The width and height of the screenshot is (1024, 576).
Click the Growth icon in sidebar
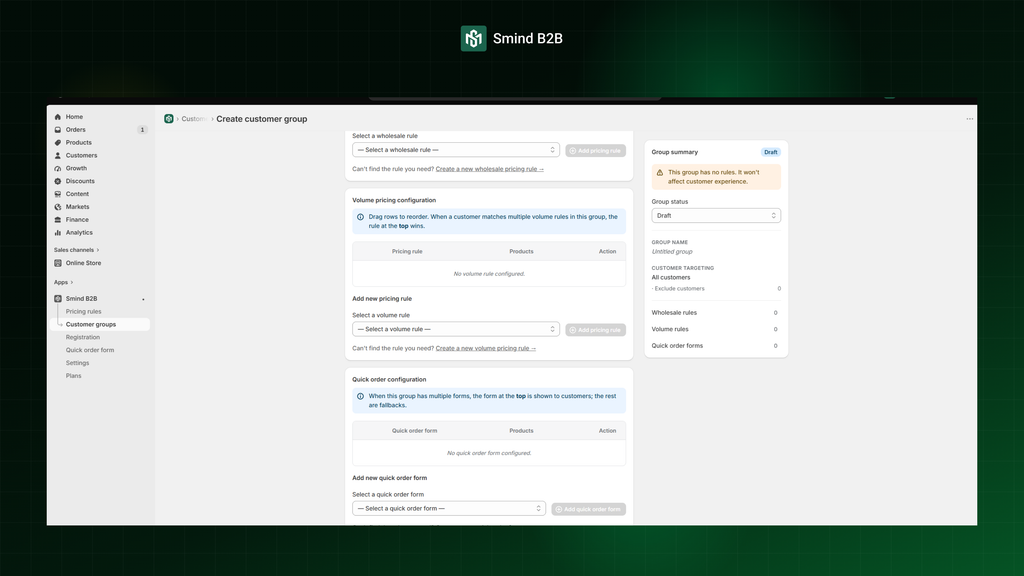(57, 168)
